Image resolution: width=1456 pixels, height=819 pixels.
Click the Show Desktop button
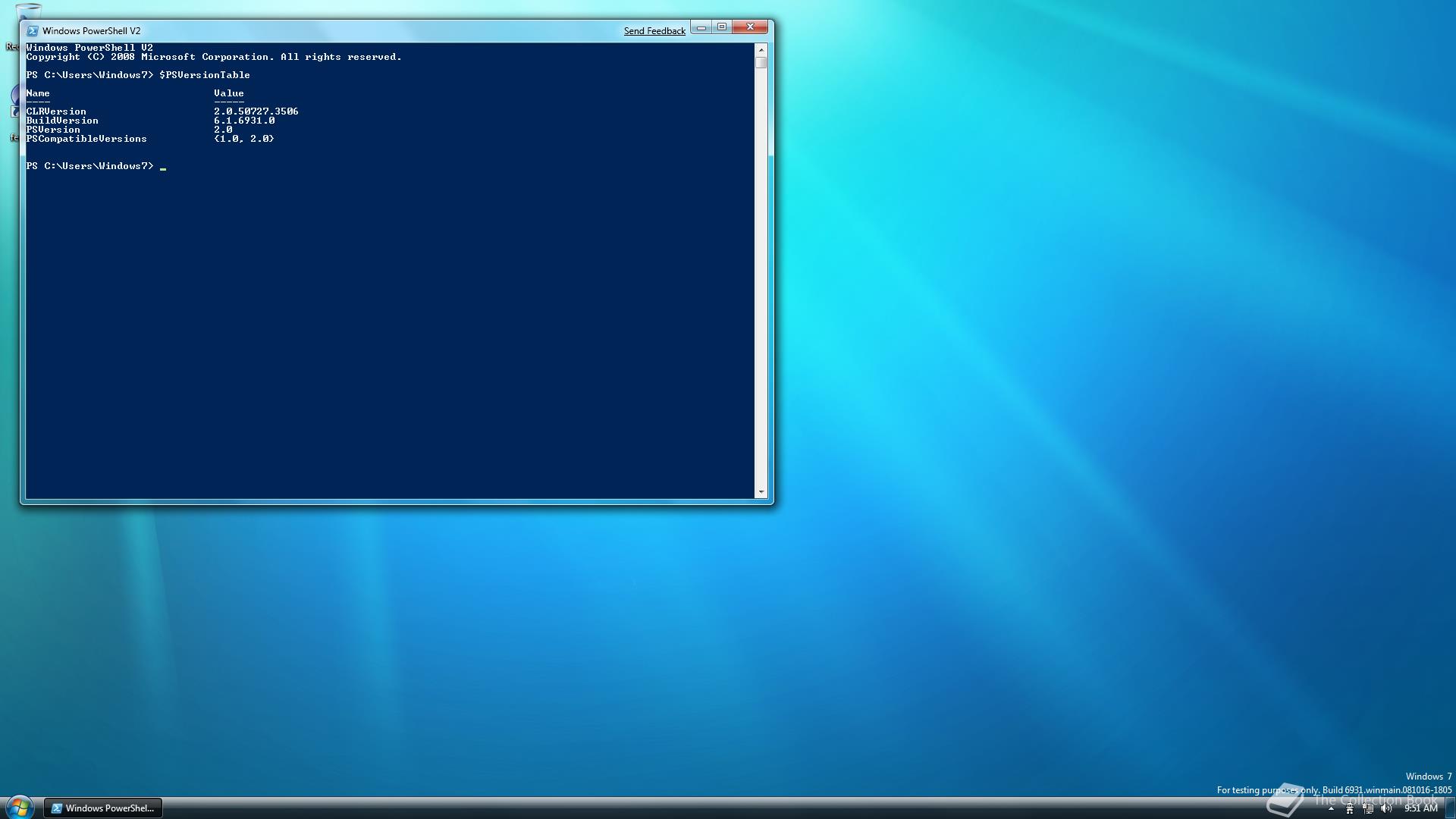[1450, 808]
